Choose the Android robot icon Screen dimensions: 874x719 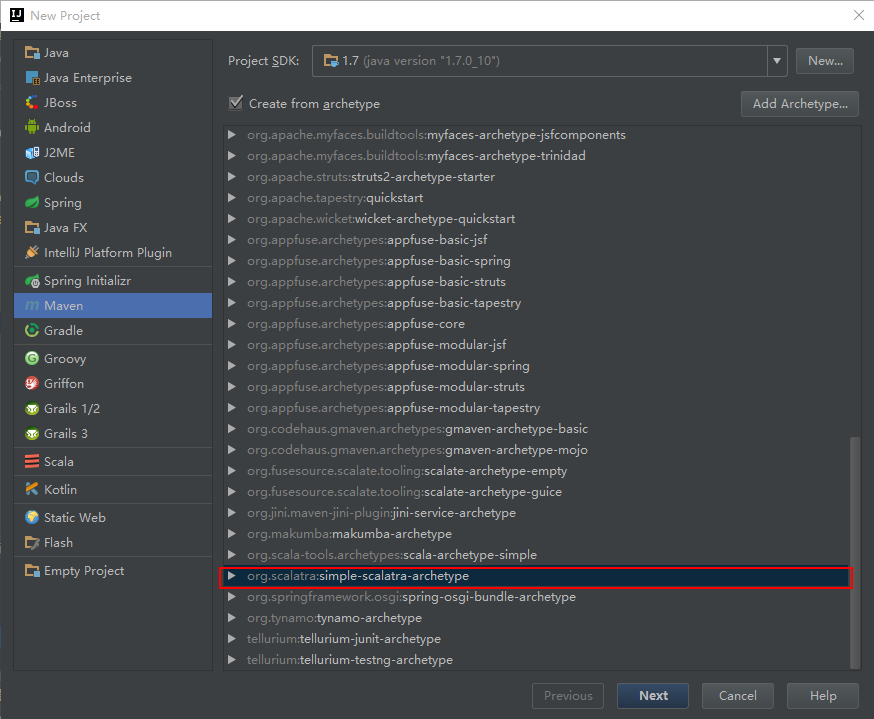pos(32,128)
